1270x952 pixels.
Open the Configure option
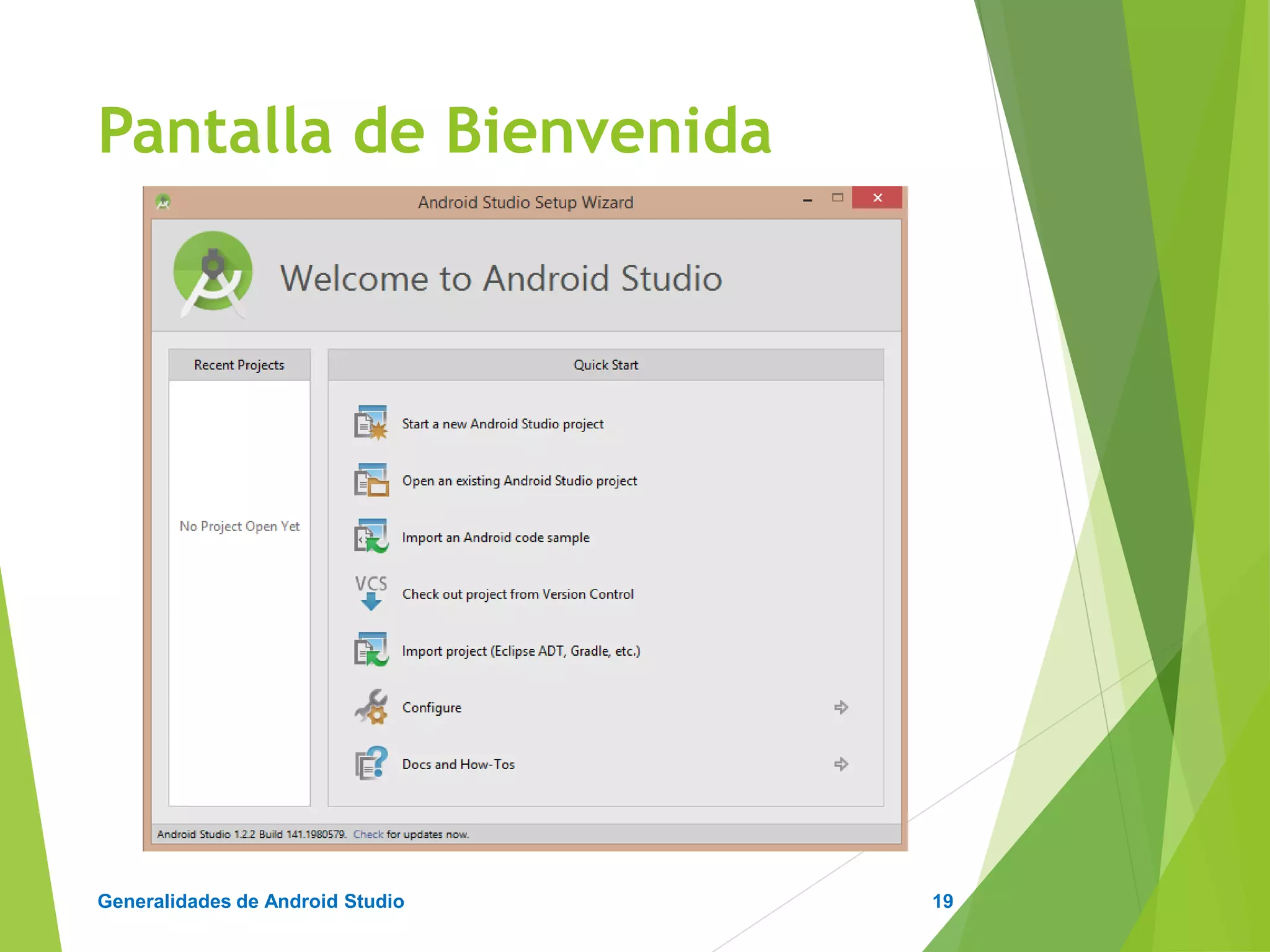pyautogui.click(x=432, y=708)
